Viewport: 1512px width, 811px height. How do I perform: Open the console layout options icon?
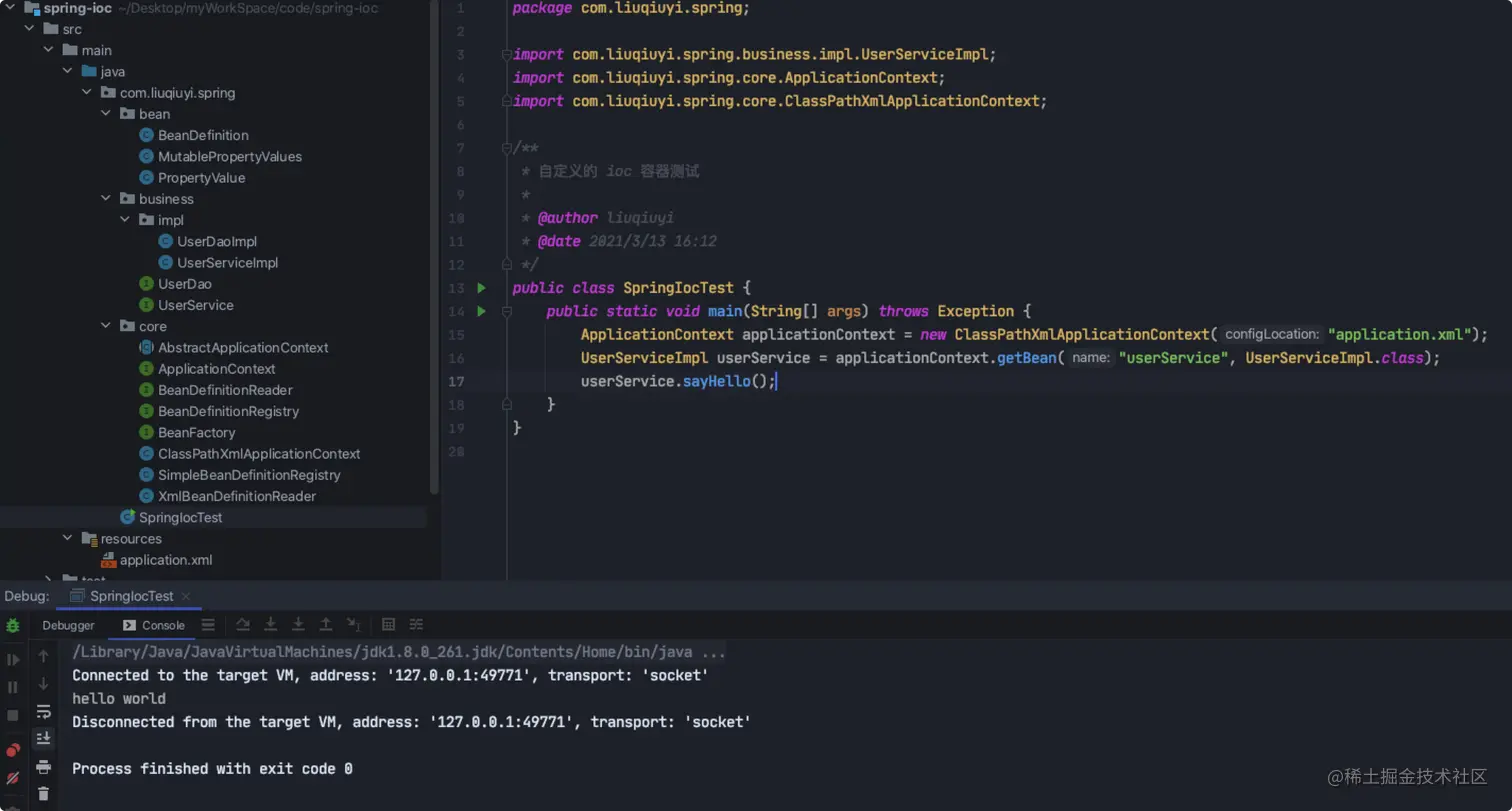click(x=208, y=625)
